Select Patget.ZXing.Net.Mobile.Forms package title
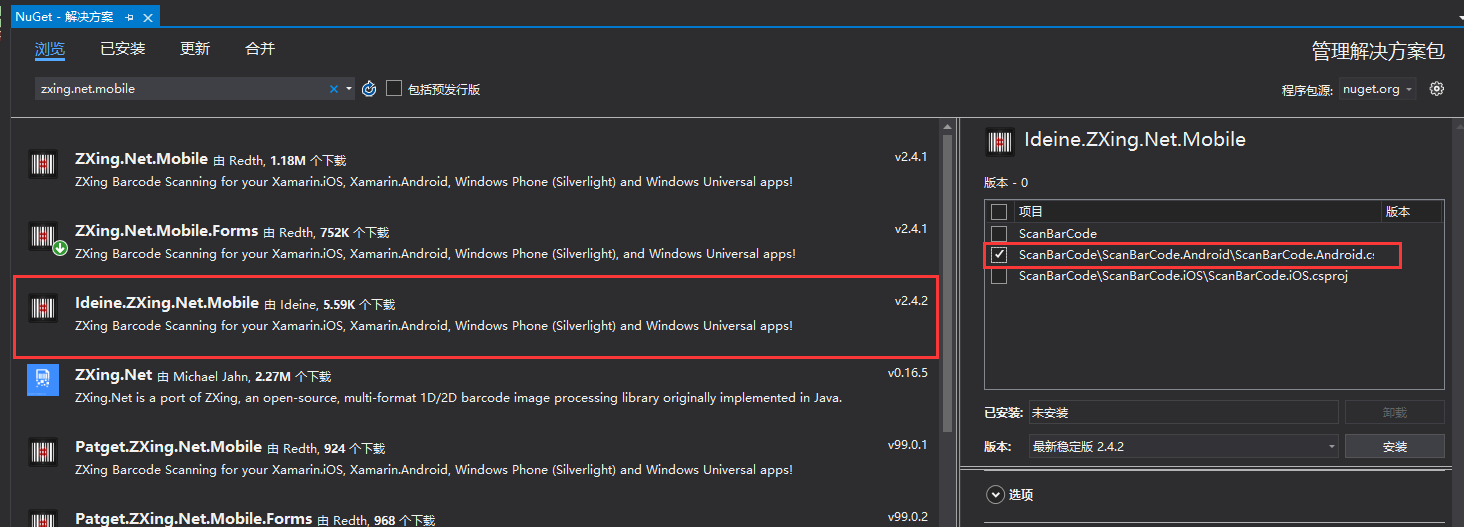 194,518
